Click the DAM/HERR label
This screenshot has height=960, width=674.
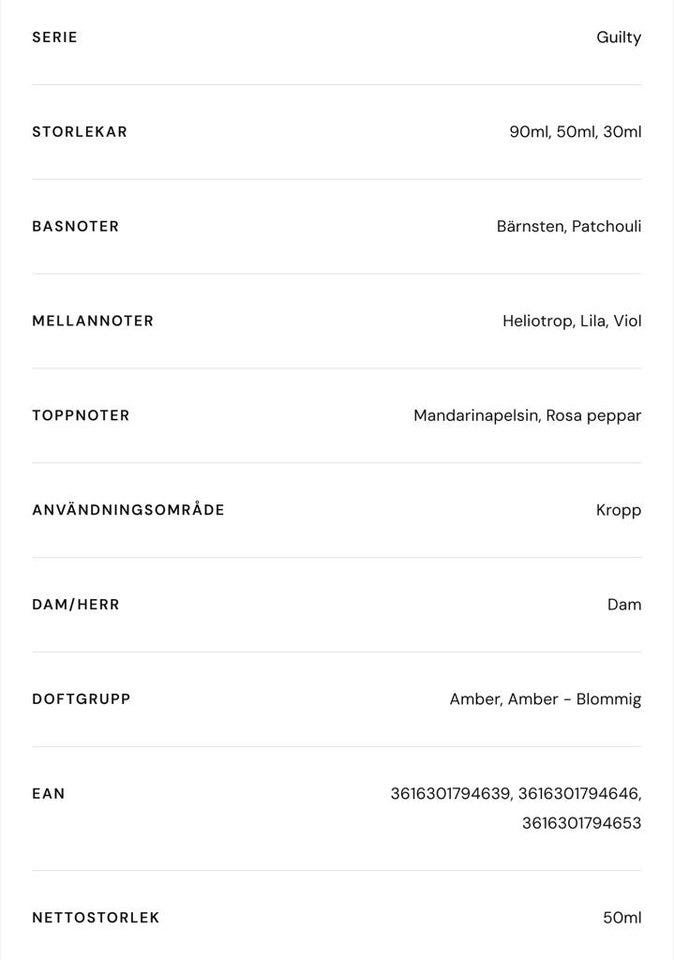[x=76, y=604]
